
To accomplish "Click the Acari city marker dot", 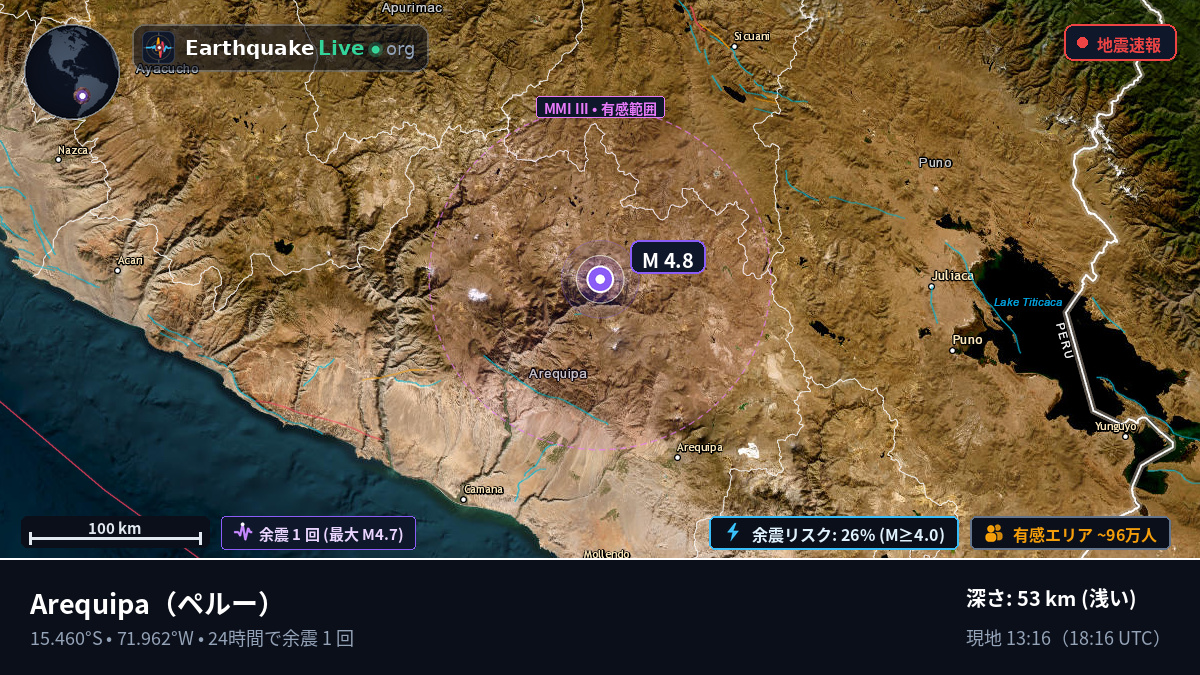I will tap(119, 270).
